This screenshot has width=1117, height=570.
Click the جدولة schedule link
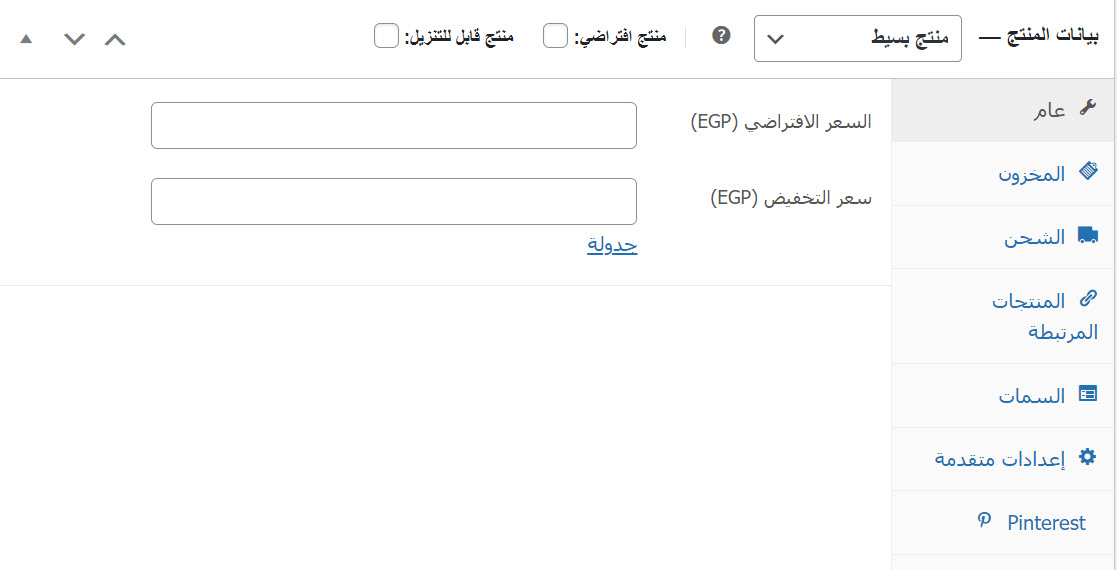point(612,245)
